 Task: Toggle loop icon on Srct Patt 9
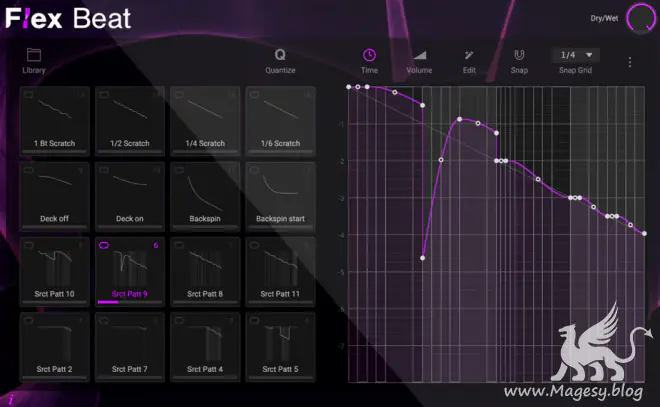tap(104, 245)
